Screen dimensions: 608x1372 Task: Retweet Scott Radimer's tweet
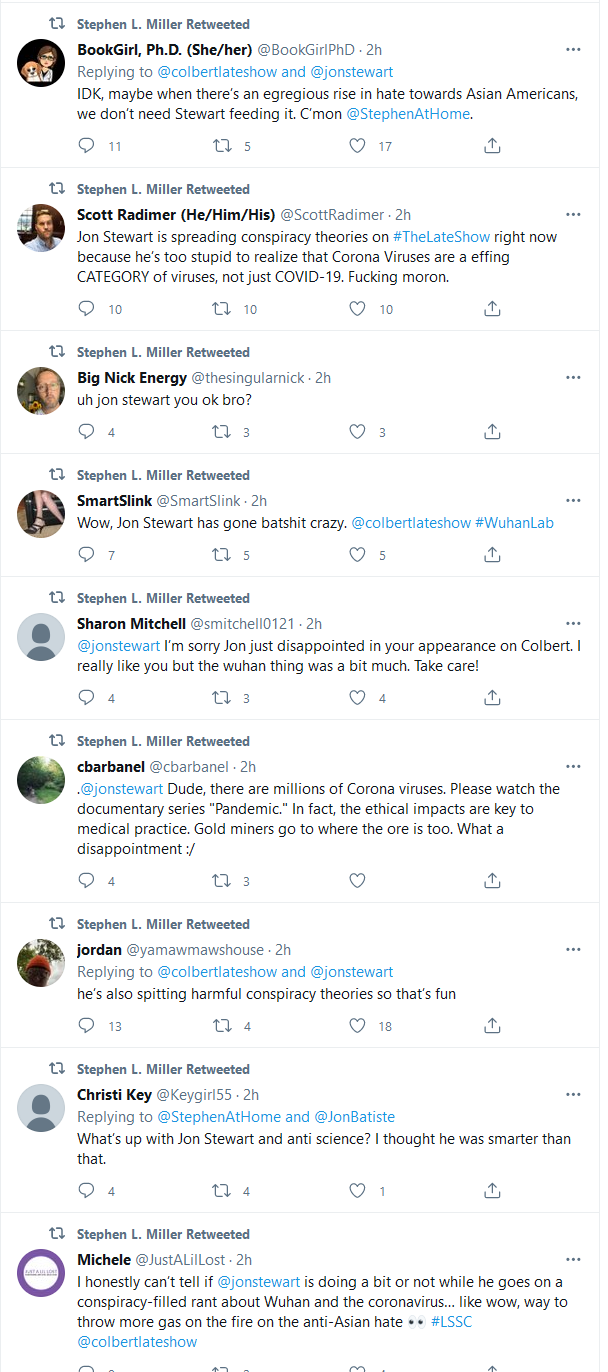tap(222, 309)
